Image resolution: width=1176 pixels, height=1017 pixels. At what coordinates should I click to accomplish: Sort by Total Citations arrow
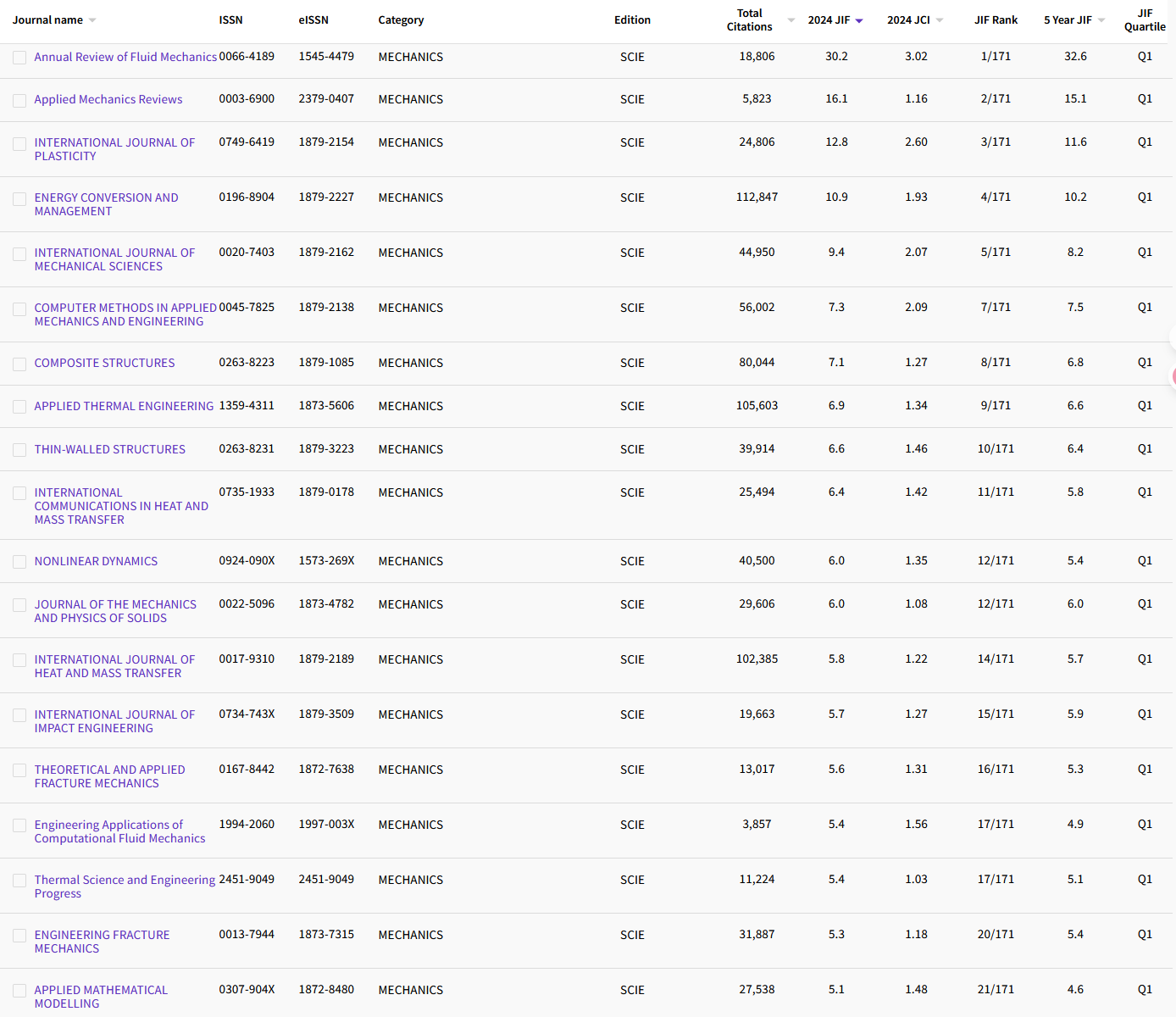pyautogui.click(x=791, y=20)
